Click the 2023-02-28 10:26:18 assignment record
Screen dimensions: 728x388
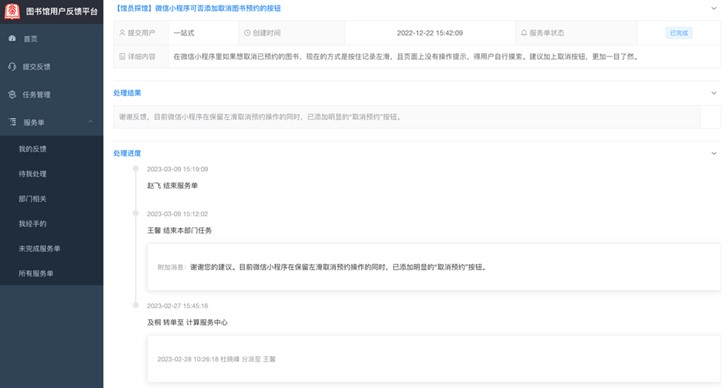[x=216, y=359]
